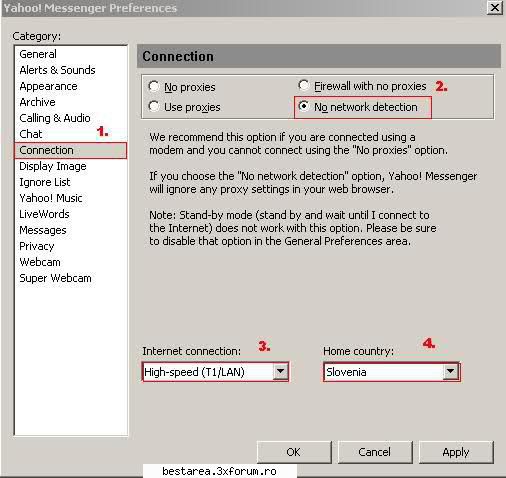
Task: Expand the Home country dropdown arrow
Action: tap(450, 371)
